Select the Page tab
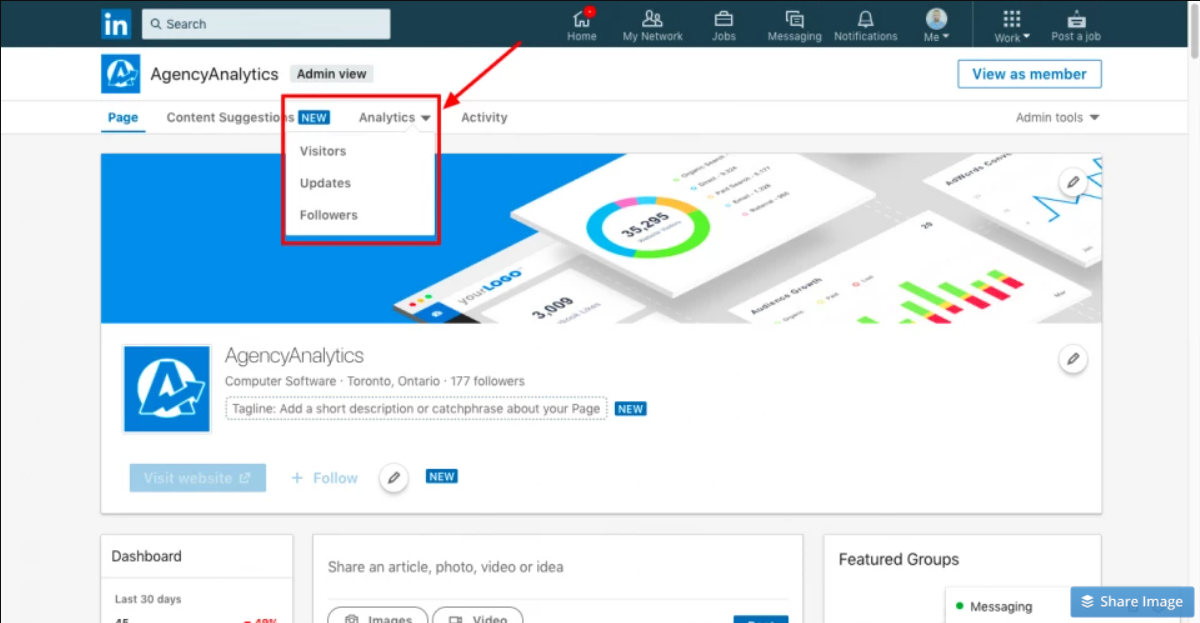1200x623 pixels. [123, 117]
